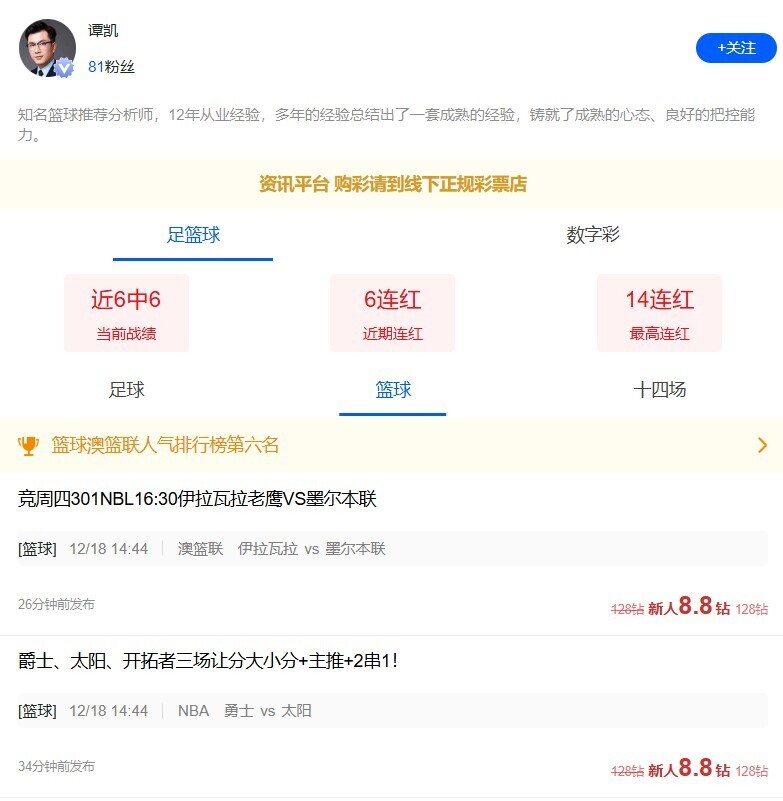
Task: Open the 6连红 recent streak card
Action: (392, 313)
